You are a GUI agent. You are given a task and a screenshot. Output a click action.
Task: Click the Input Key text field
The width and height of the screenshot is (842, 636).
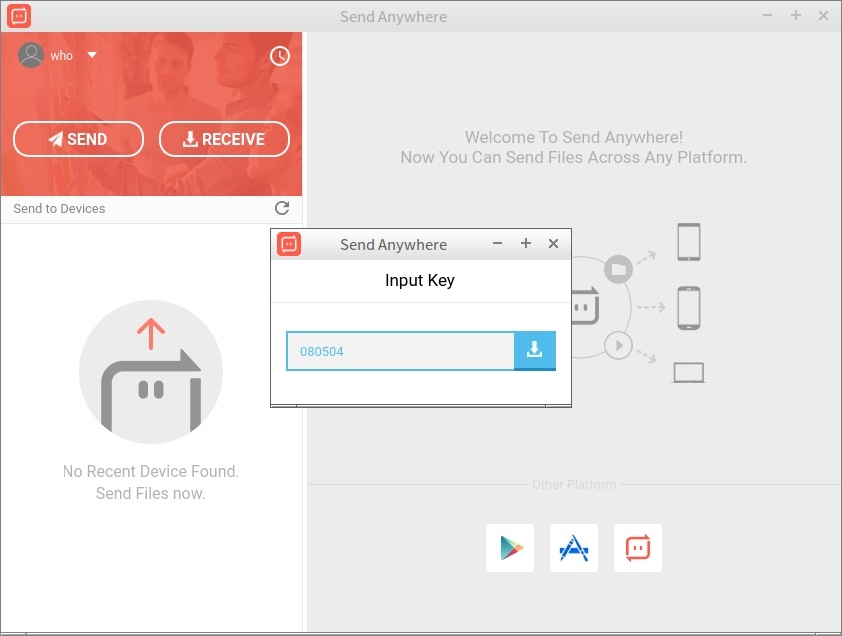400,352
